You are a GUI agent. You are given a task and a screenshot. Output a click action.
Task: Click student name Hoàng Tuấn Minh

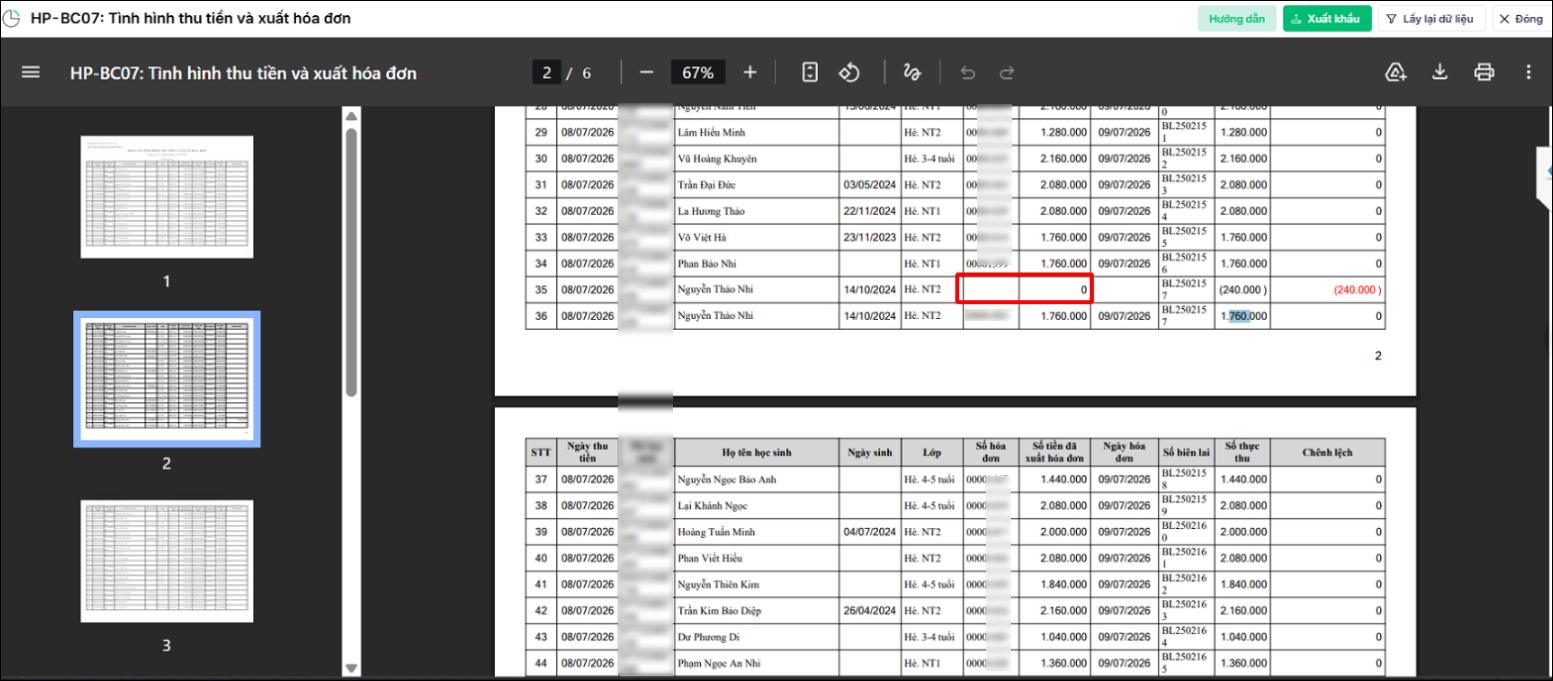pos(716,532)
